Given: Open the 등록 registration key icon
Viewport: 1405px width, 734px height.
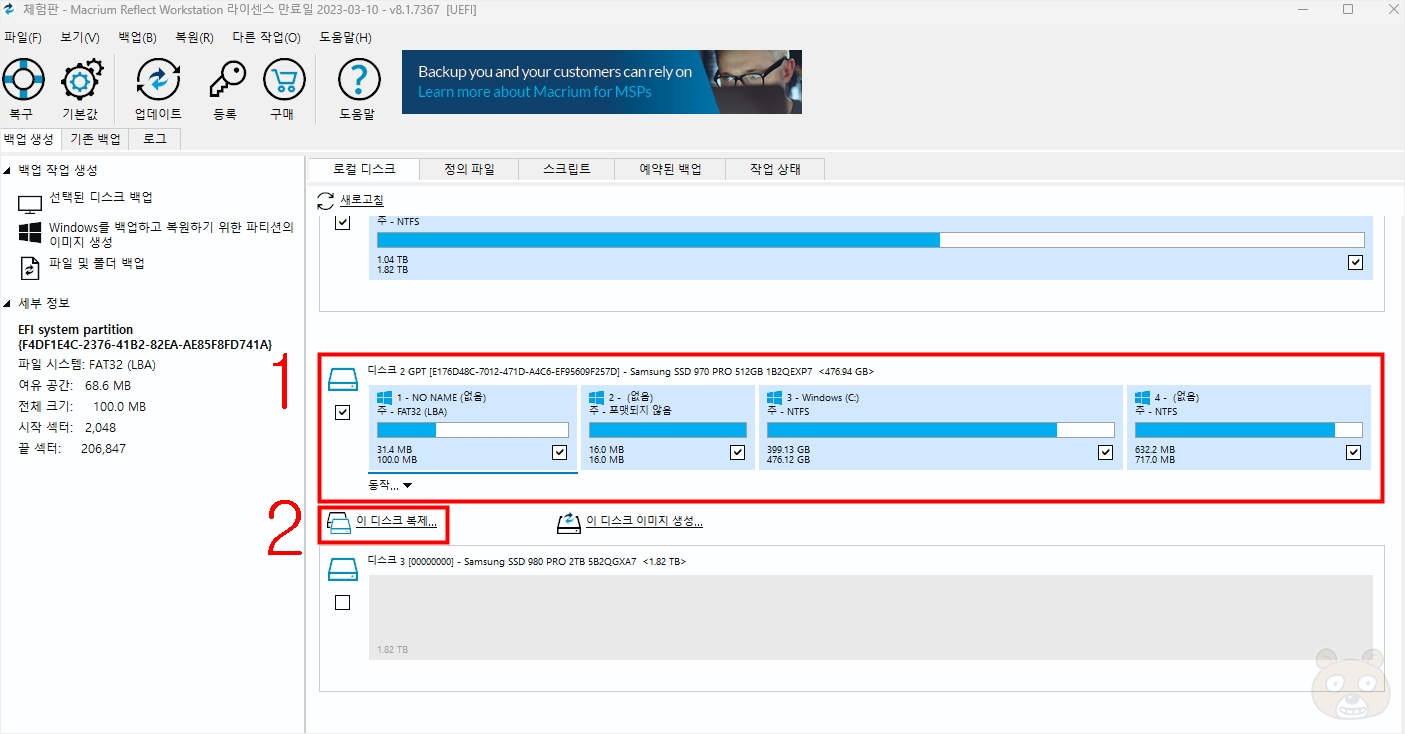Looking at the screenshot, I should coord(226,79).
